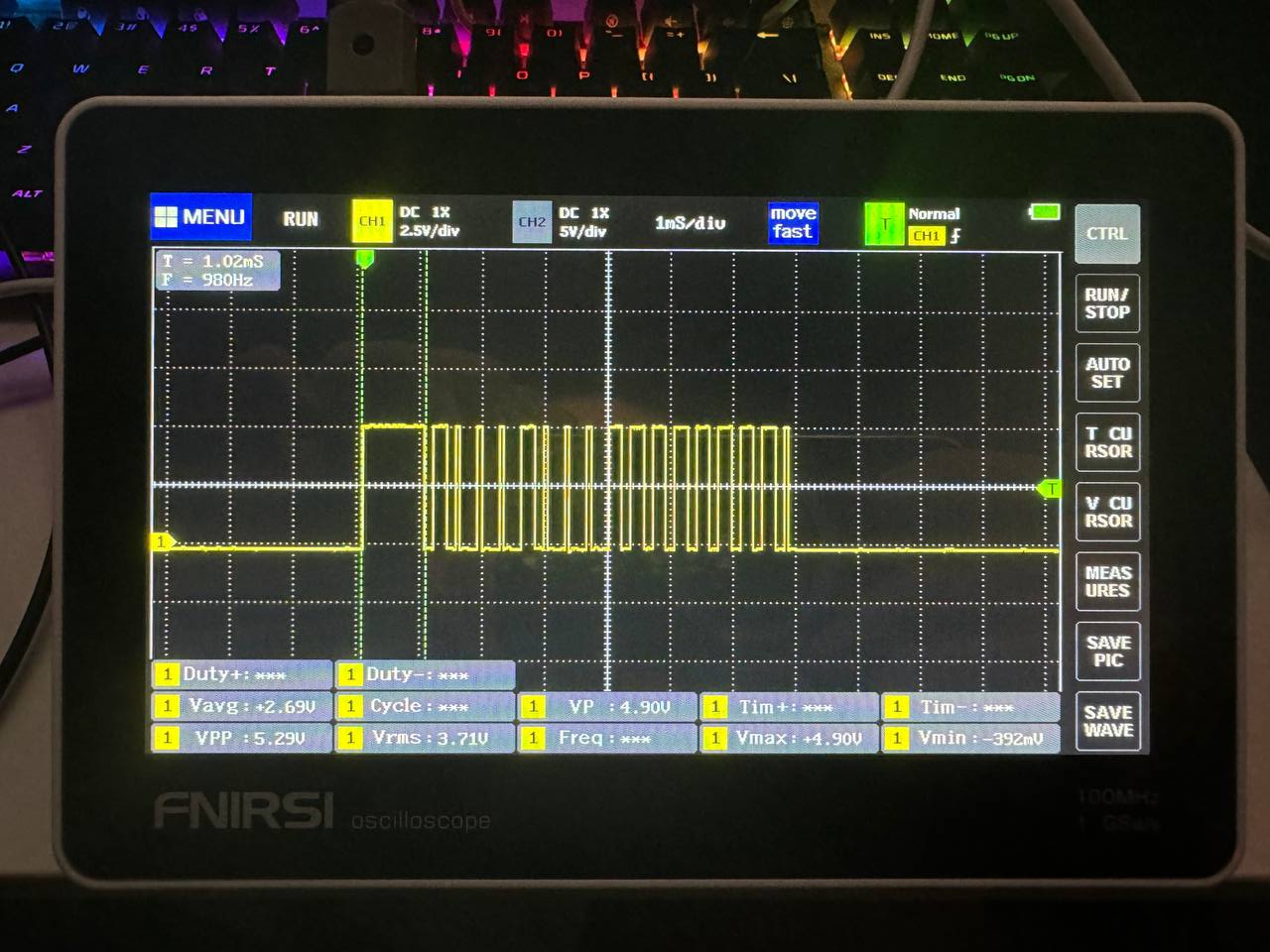Select the green trigger T icon
Image resolution: width=1270 pixels, height=952 pixels.
point(884,224)
